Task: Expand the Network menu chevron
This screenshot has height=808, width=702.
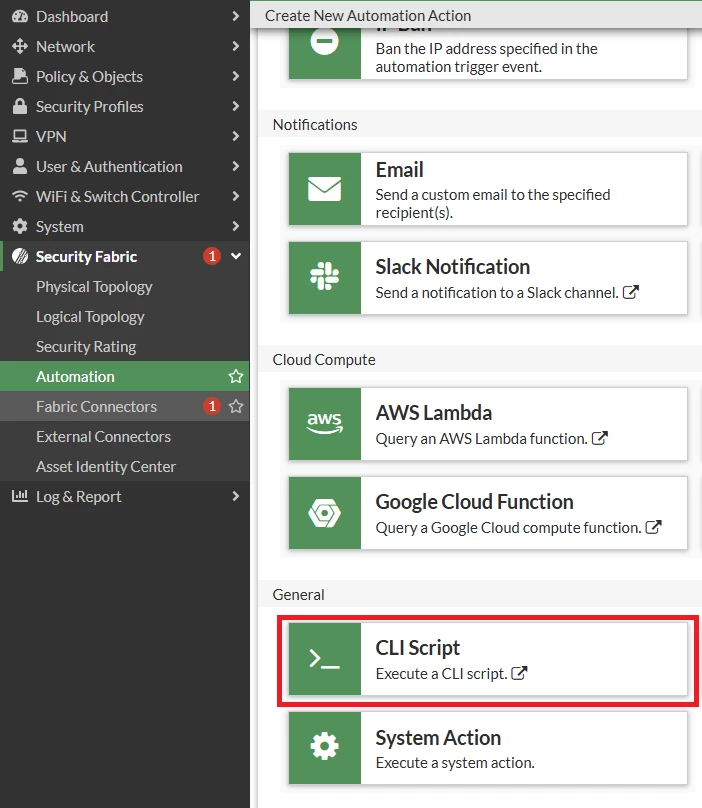Action: [236, 46]
